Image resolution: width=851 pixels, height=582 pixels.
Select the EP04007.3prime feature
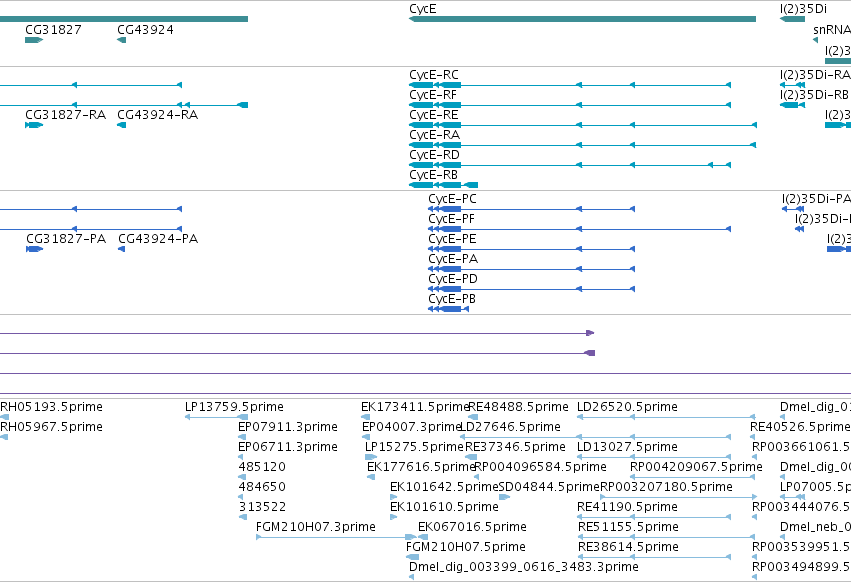(x=366, y=437)
